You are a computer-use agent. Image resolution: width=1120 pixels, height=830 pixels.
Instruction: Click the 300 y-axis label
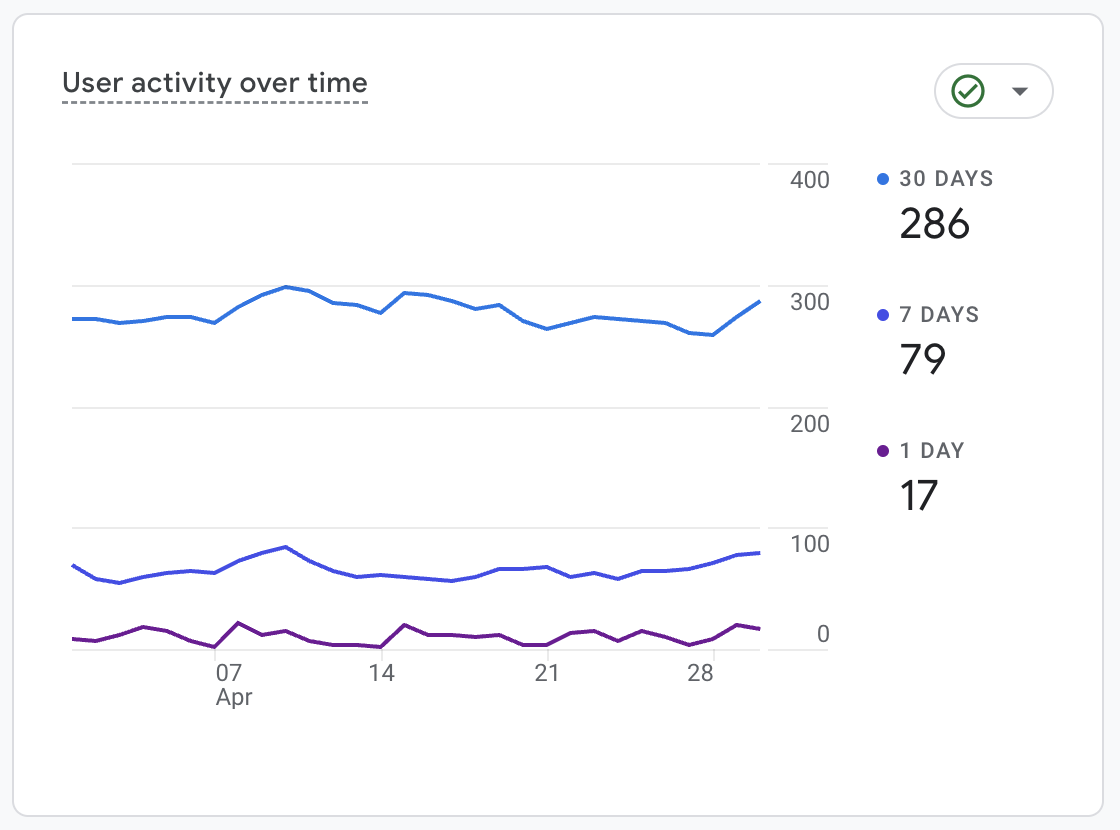(809, 302)
